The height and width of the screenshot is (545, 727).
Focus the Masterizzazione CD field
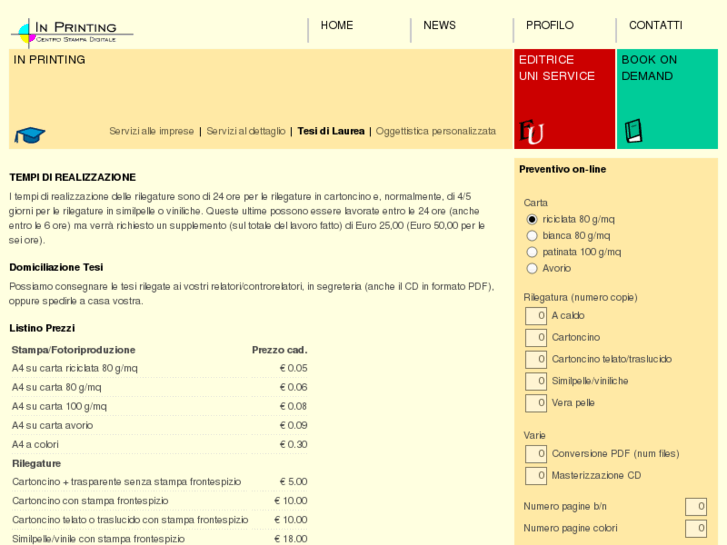point(536,475)
